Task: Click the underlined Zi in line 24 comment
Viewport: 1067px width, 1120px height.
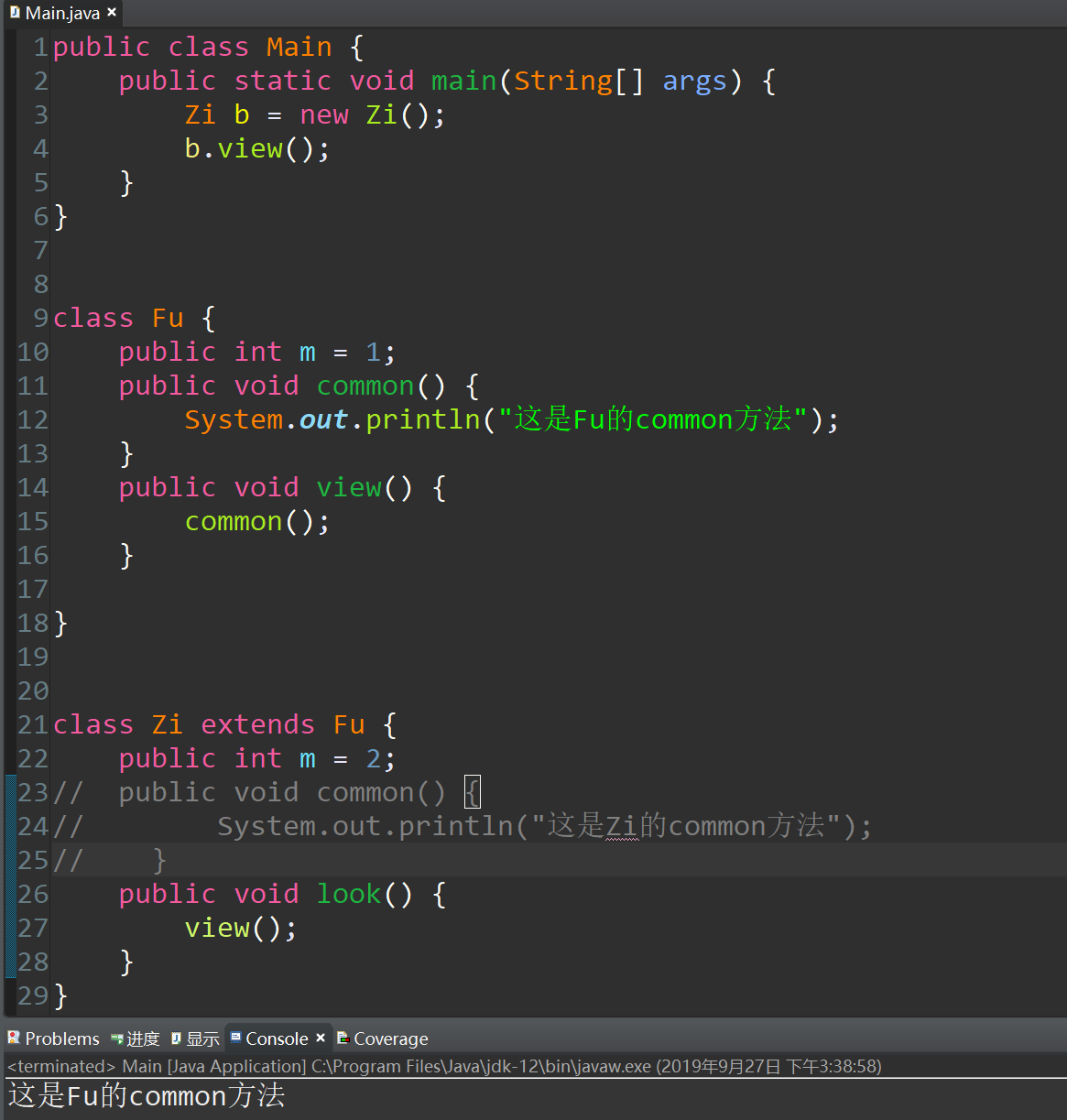Action: tap(622, 826)
